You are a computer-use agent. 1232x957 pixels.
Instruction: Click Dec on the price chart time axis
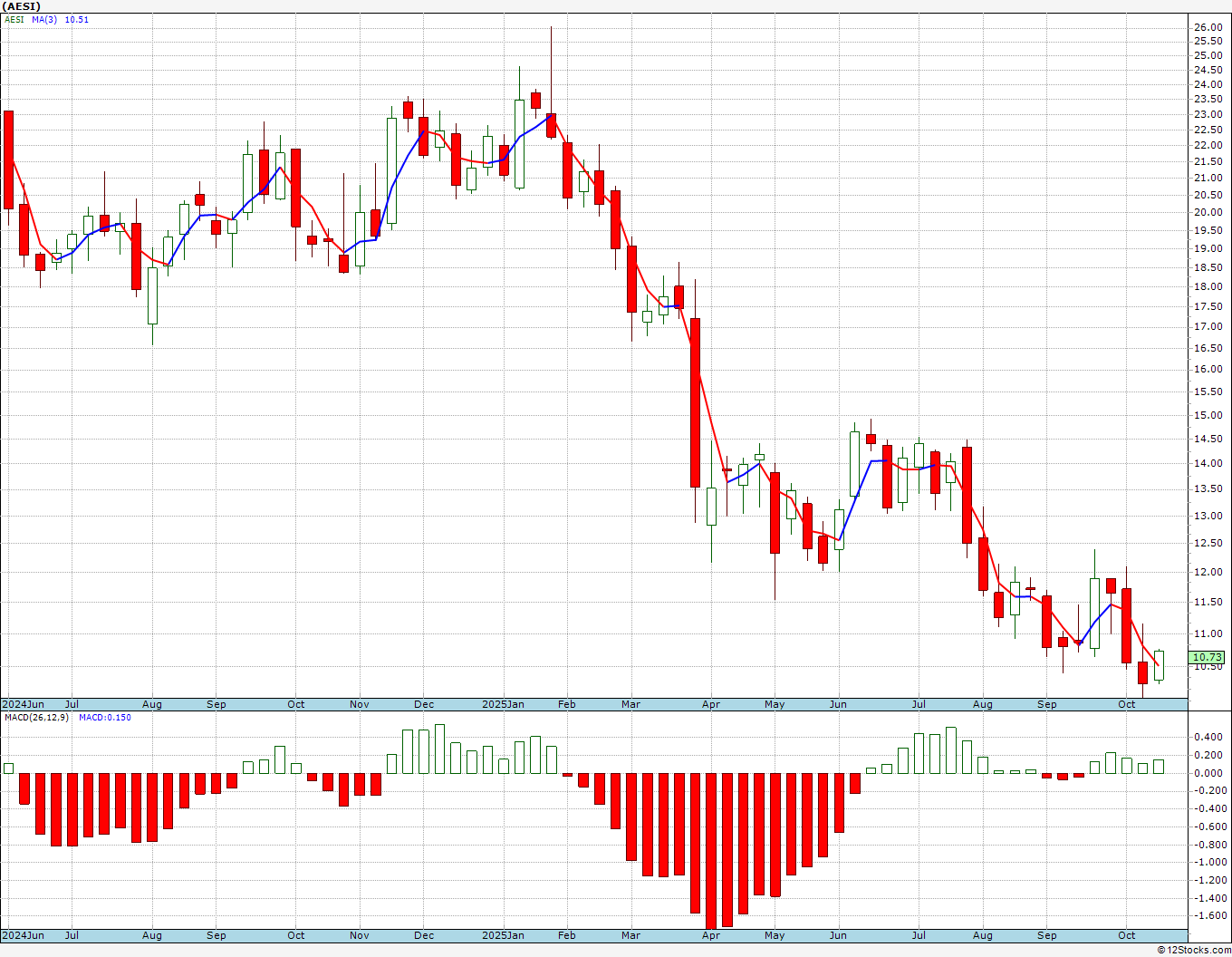pyautogui.click(x=424, y=704)
